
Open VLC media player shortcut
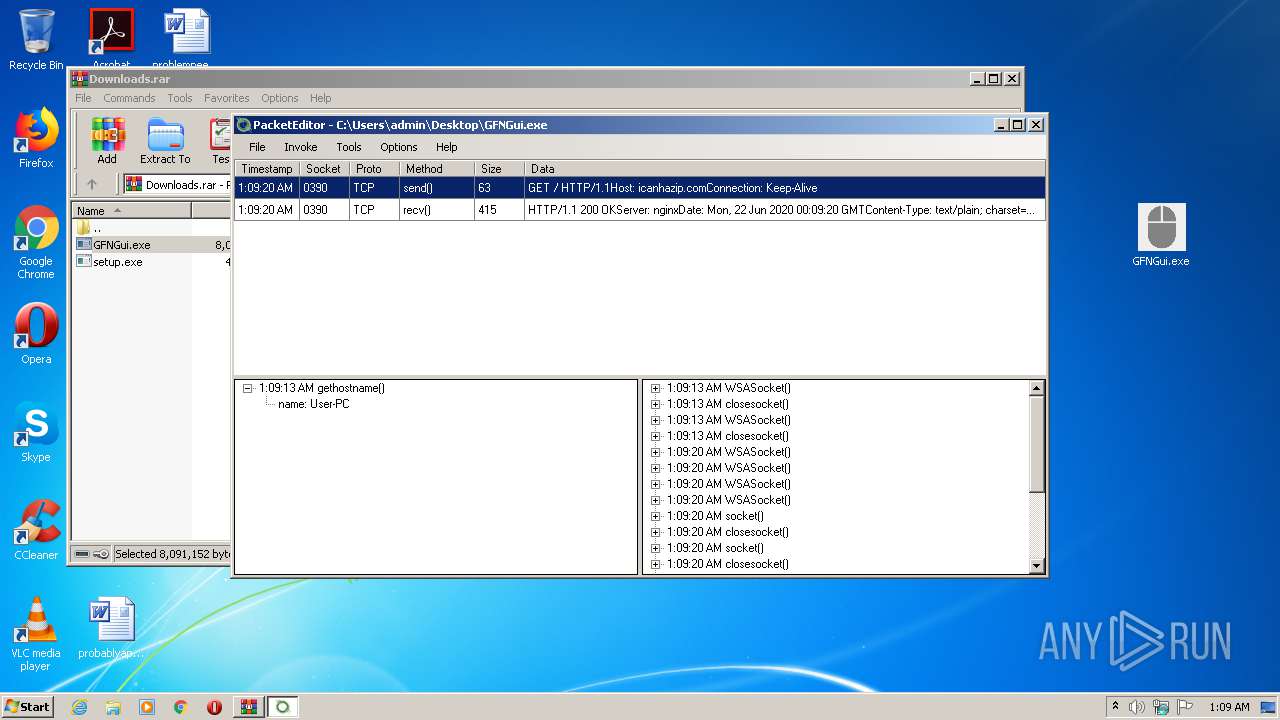point(36,635)
